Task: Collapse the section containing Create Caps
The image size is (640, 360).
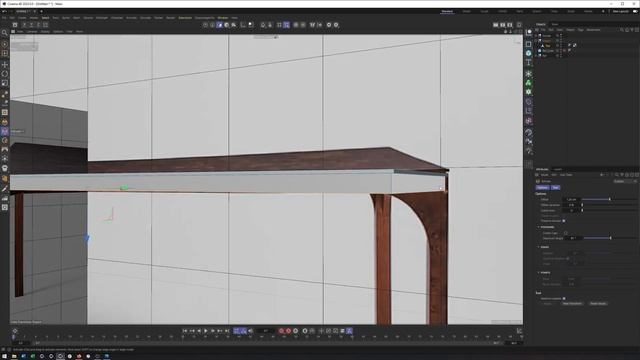Action: pyautogui.click(x=539, y=227)
